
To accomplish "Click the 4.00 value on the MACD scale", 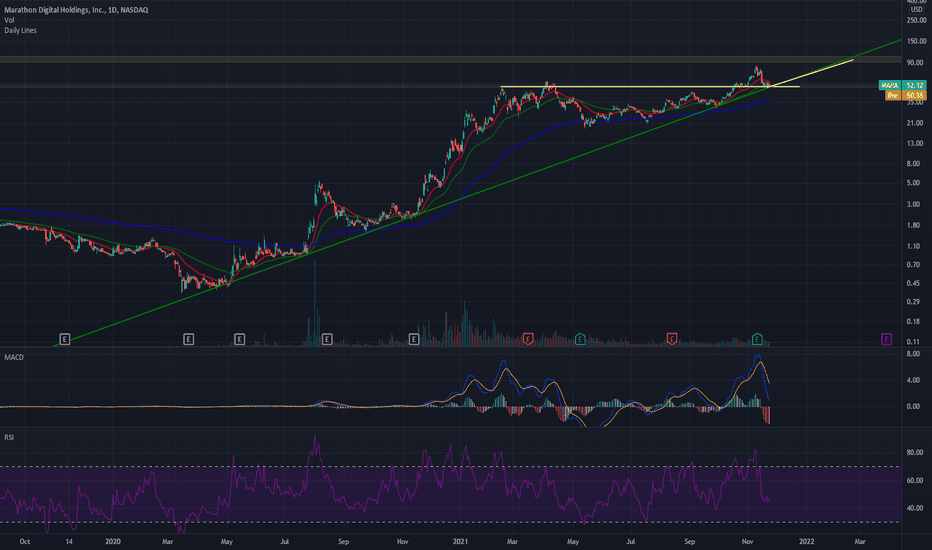I will (x=914, y=380).
